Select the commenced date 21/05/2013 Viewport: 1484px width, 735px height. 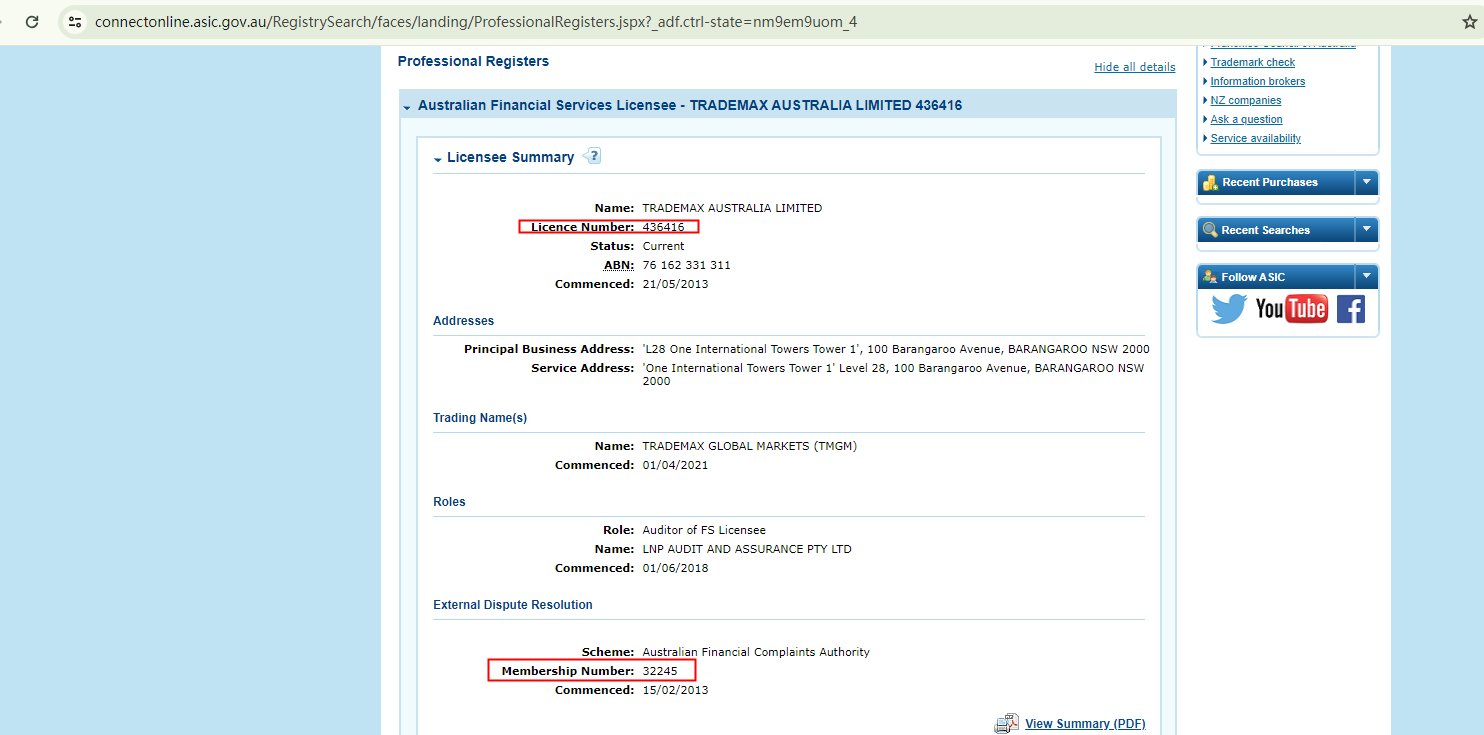675,284
